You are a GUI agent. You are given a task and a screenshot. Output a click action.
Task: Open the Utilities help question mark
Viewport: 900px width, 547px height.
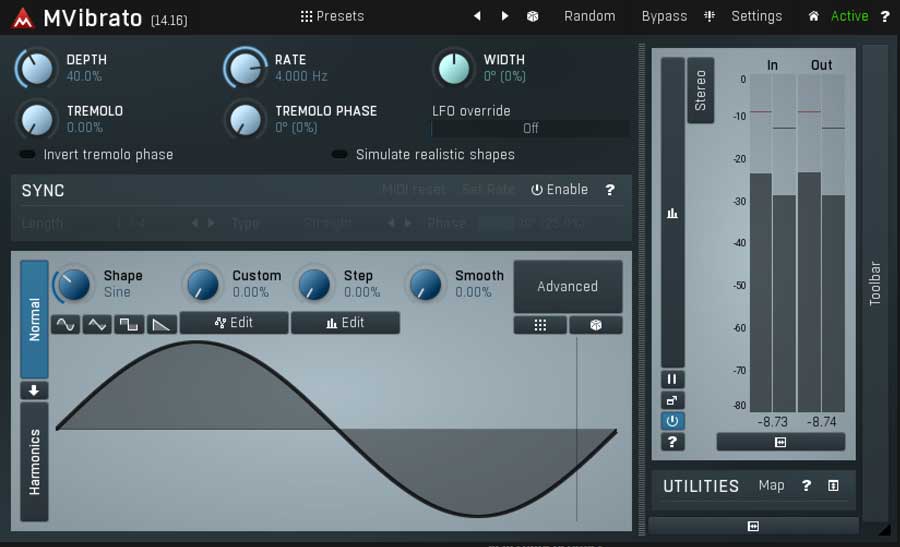click(806, 486)
